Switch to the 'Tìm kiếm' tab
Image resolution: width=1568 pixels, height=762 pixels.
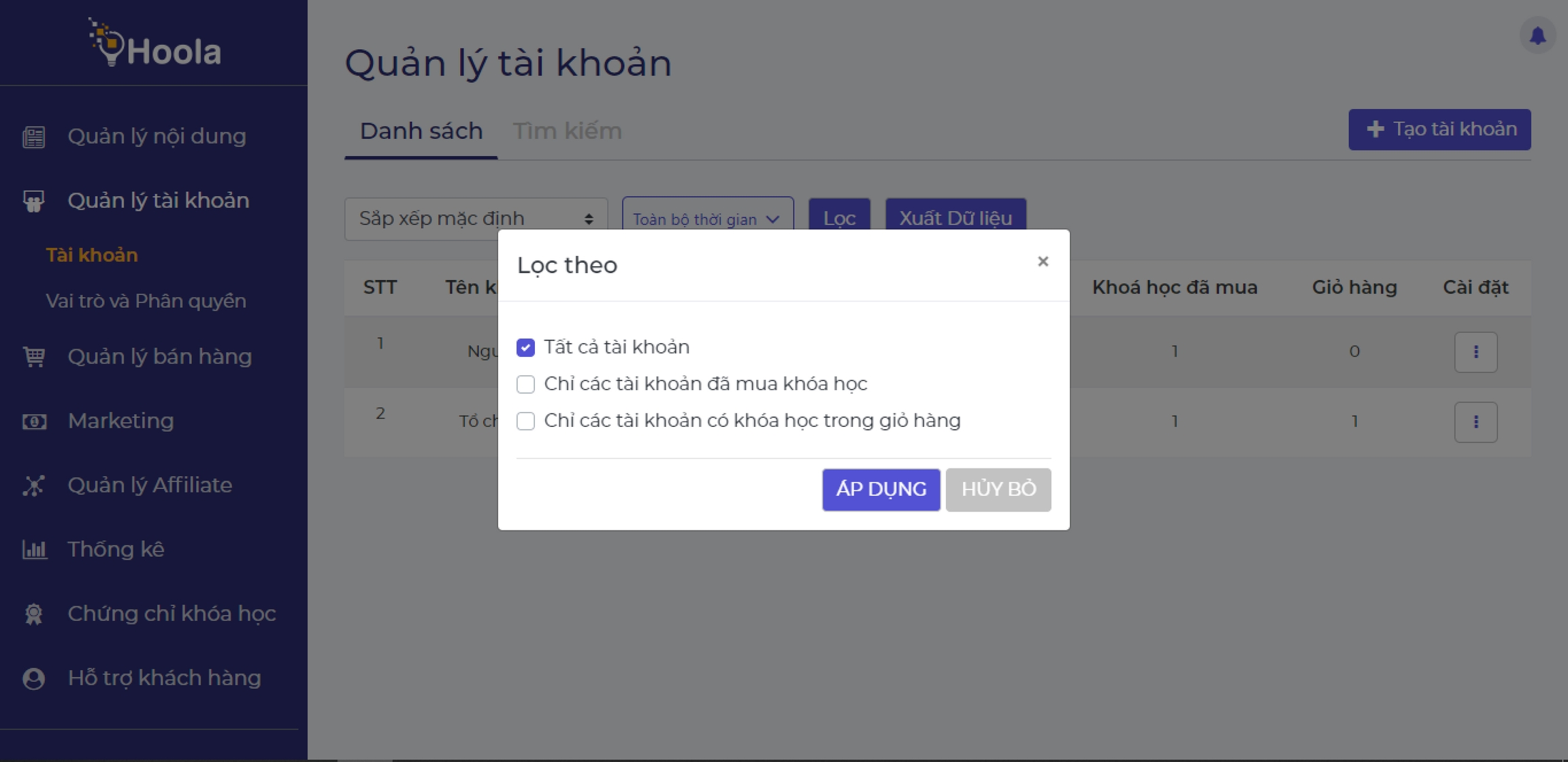(x=567, y=131)
